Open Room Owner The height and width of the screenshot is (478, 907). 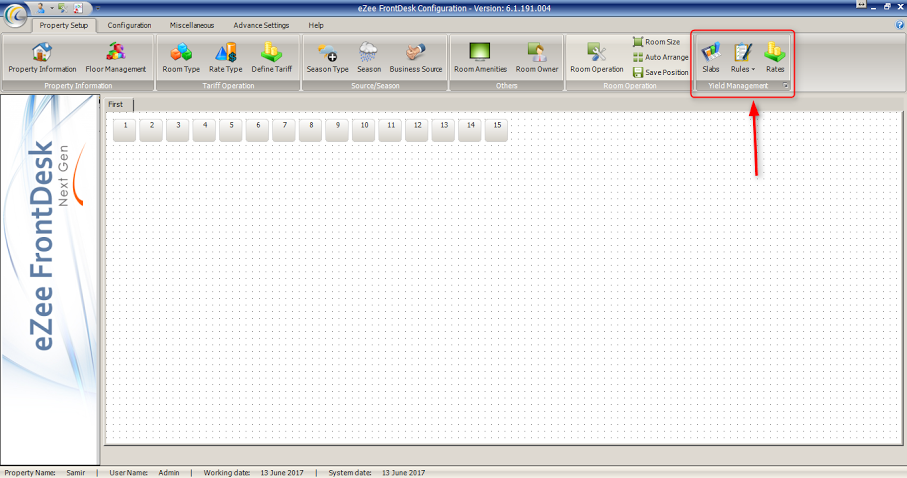pyautogui.click(x=537, y=58)
